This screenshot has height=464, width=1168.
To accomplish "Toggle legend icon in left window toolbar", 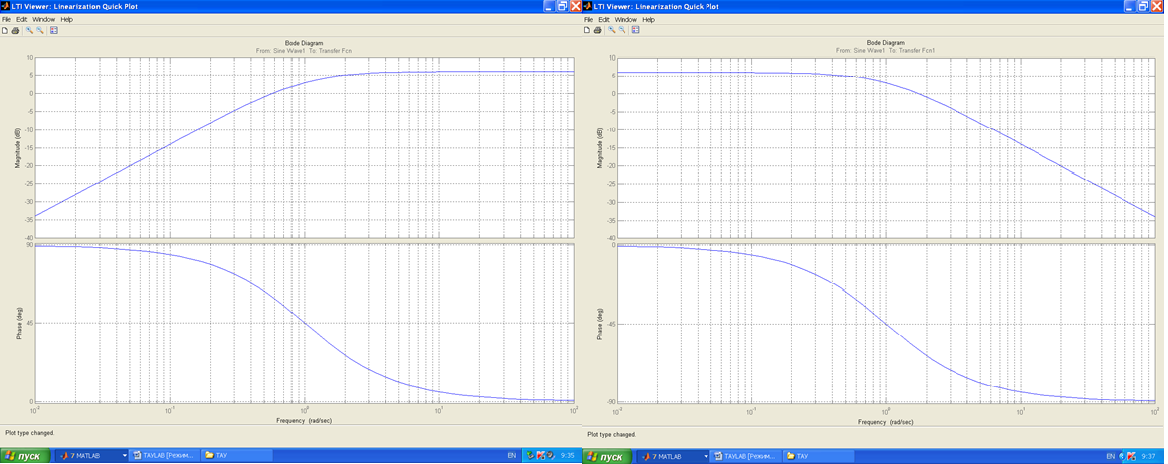I will click(54, 30).
